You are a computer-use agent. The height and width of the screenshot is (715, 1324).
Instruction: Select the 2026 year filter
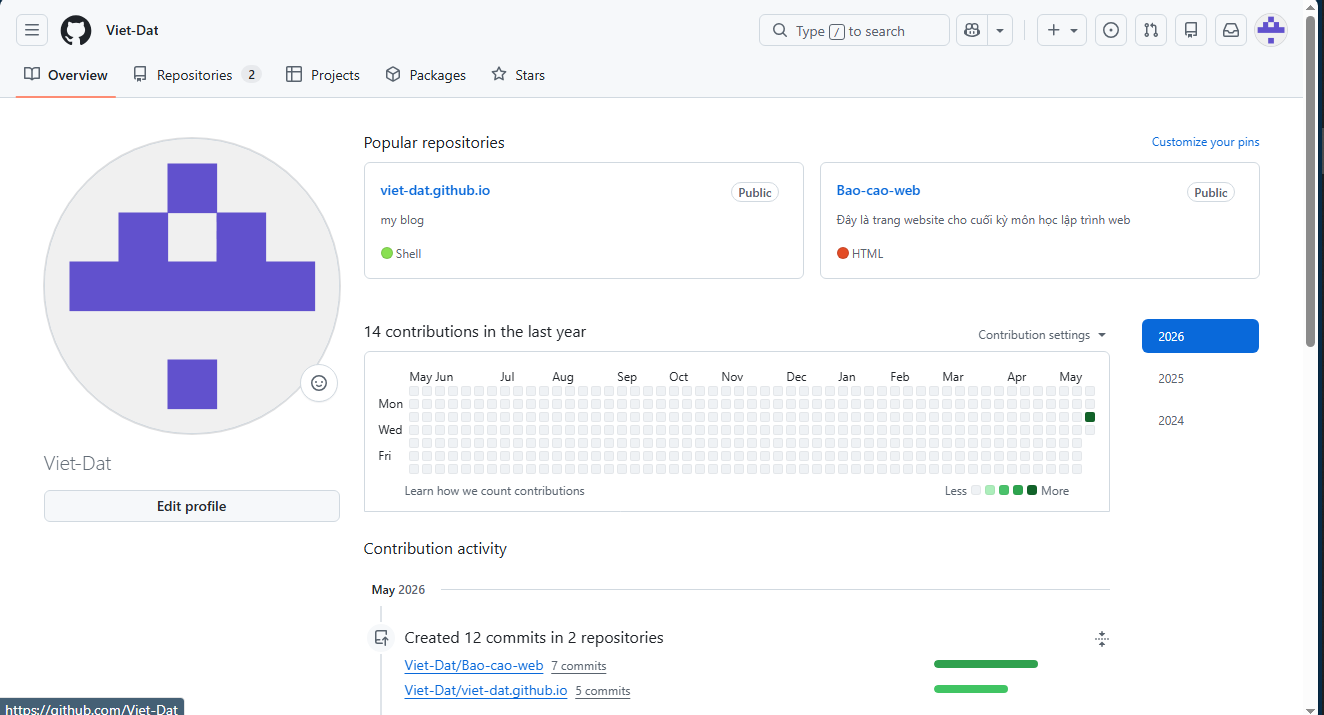click(1200, 336)
